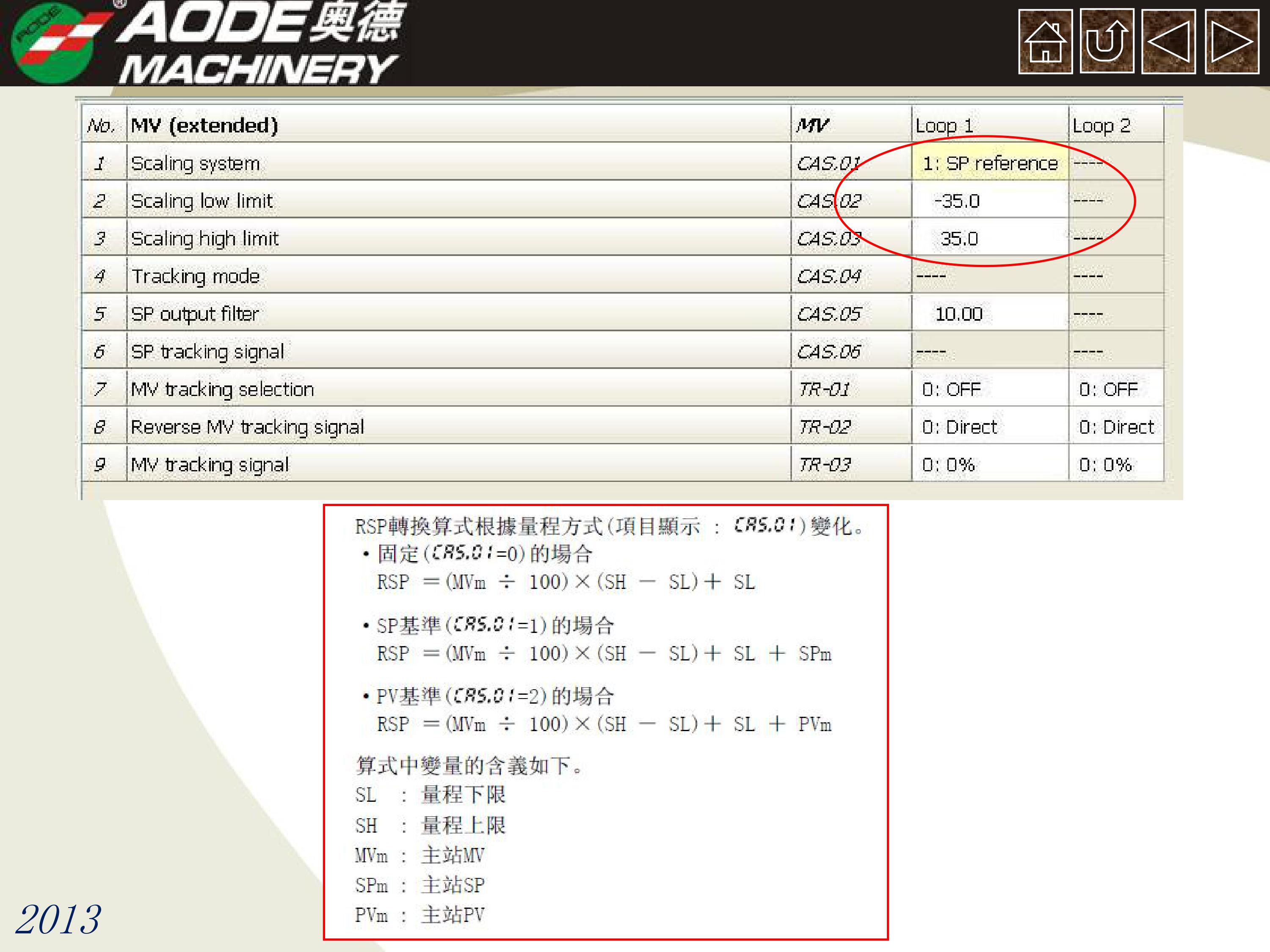Click the CAS.04 code cell
The image size is (1270, 952).
pyautogui.click(x=851, y=277)
